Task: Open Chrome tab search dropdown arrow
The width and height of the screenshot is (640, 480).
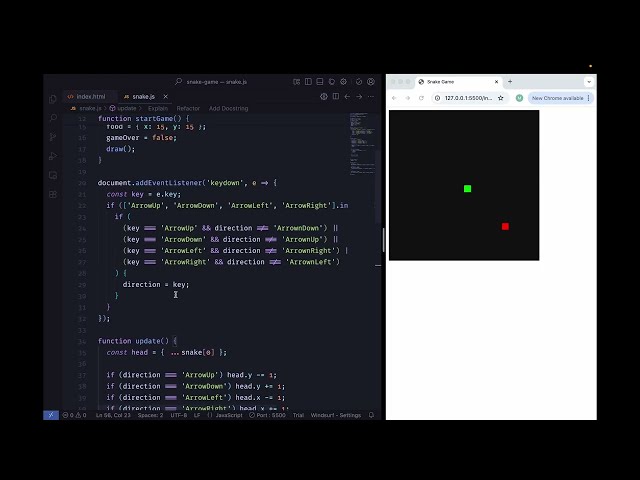Action: point(589,82)
